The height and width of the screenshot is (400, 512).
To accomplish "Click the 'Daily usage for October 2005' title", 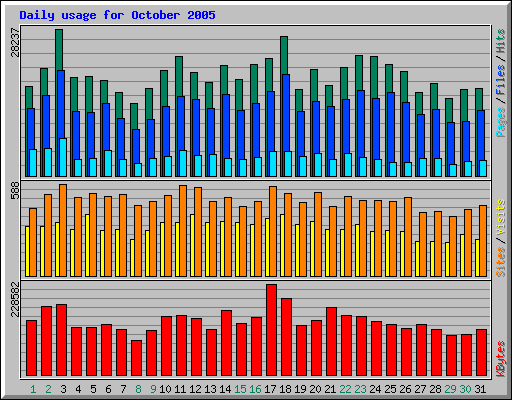I will click(117, 15).
